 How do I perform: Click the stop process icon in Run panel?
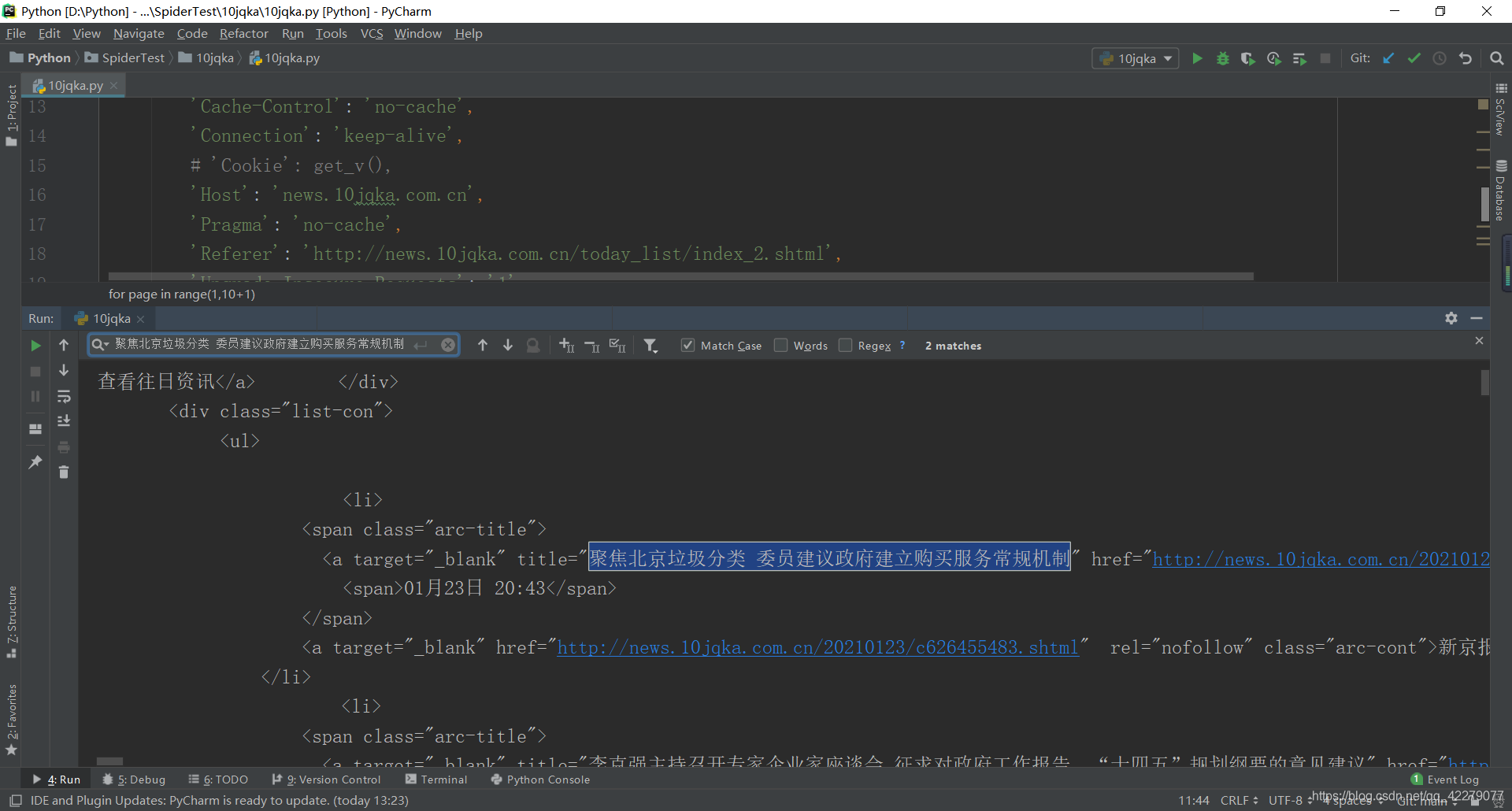pos(35,371)
